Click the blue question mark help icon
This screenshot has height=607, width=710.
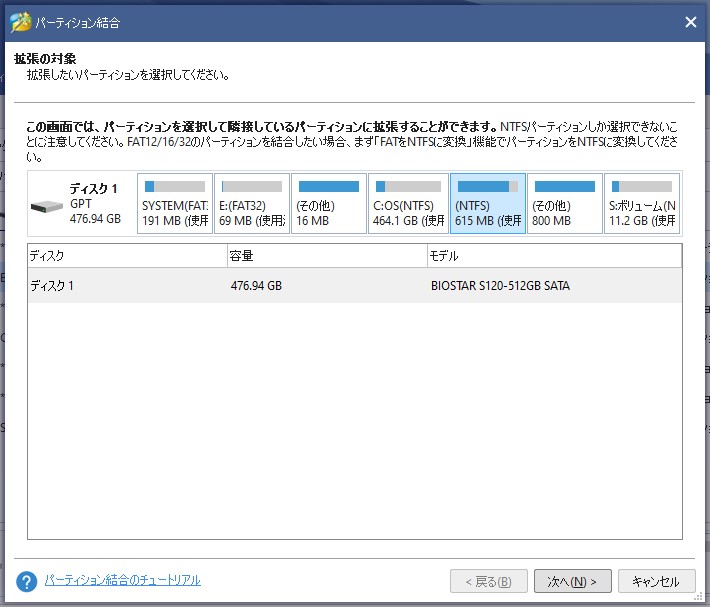click(27, 581)
